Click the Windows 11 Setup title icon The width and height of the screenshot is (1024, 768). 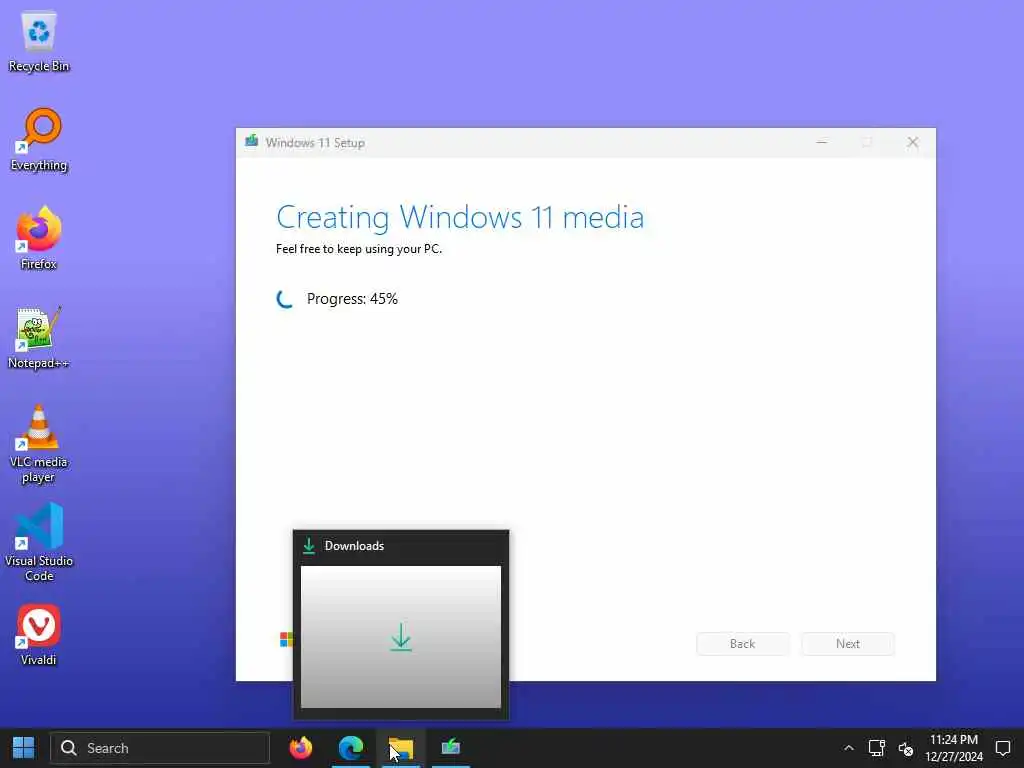251,142
